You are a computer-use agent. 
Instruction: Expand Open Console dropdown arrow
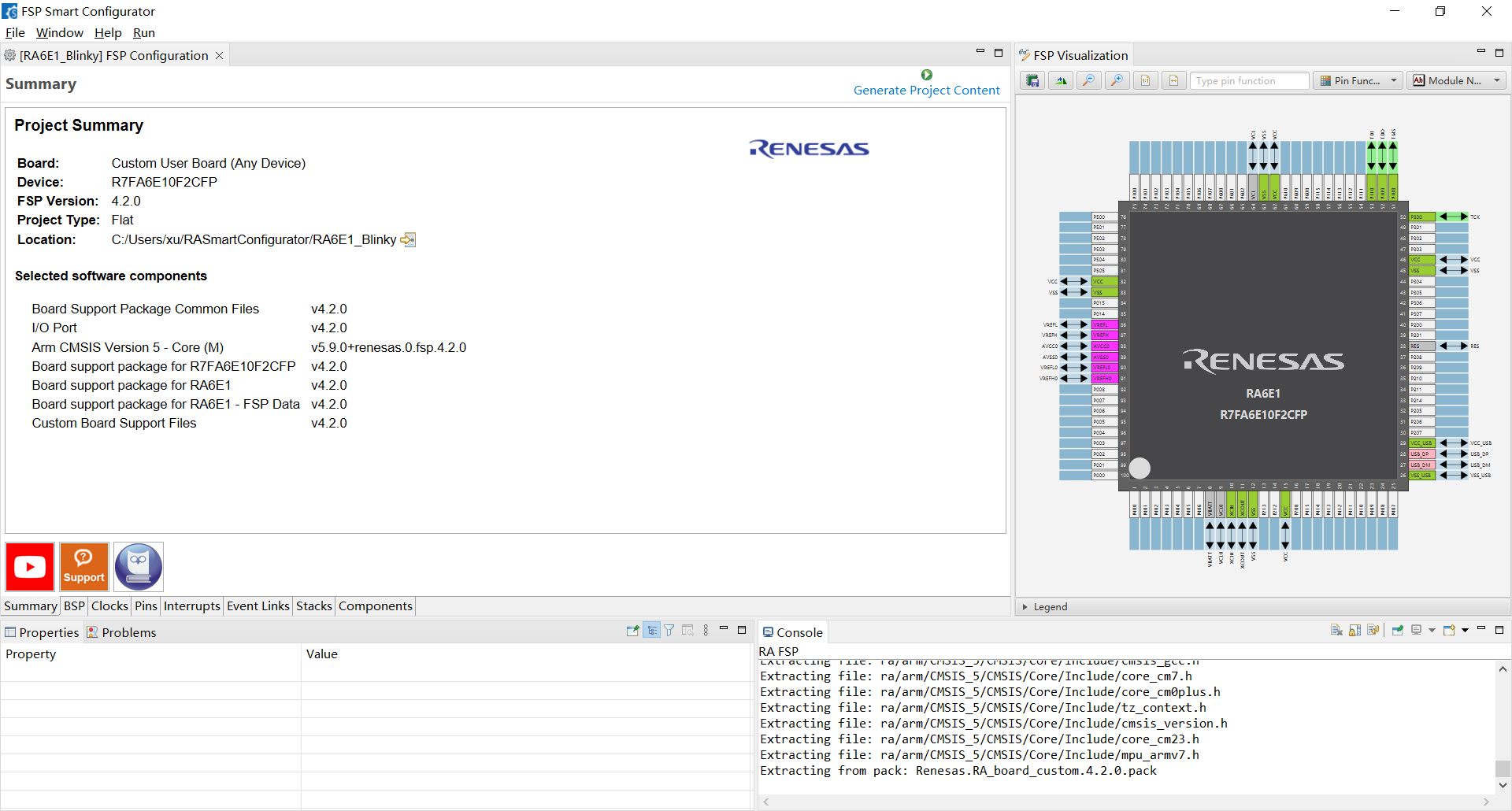pyautogui.click(x=1465, y=630)
